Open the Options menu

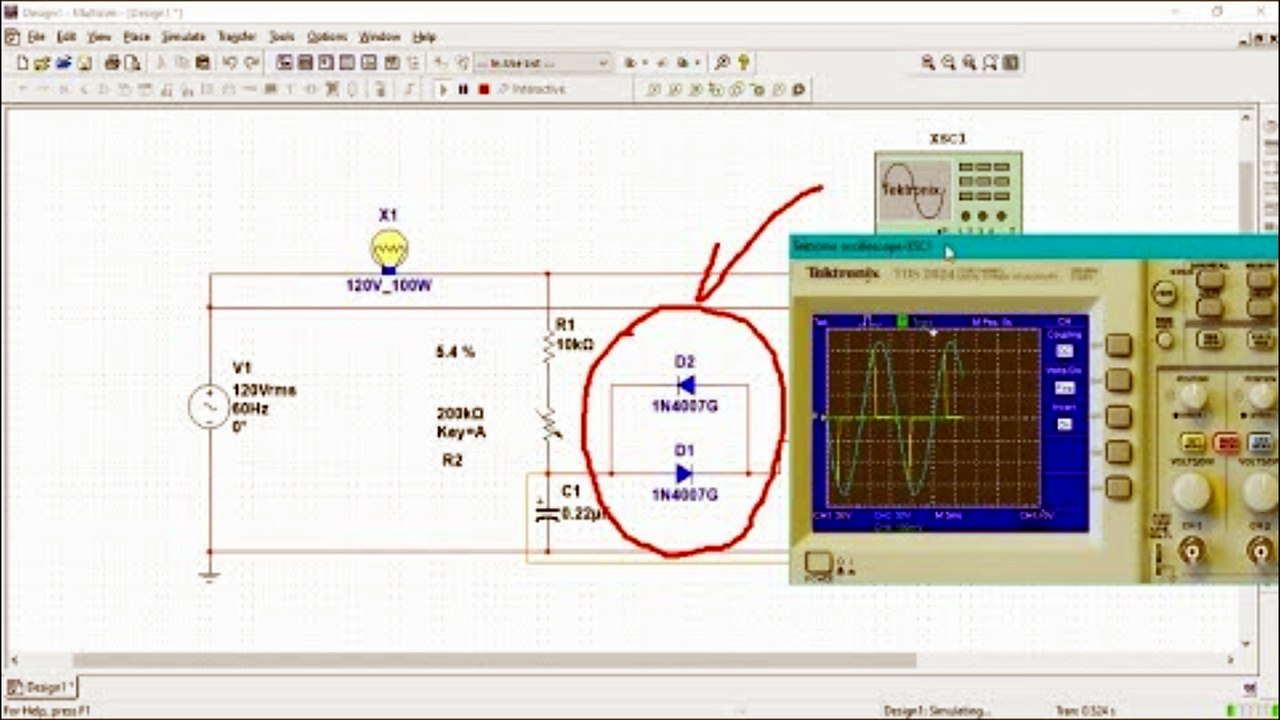tap(326, 37)
